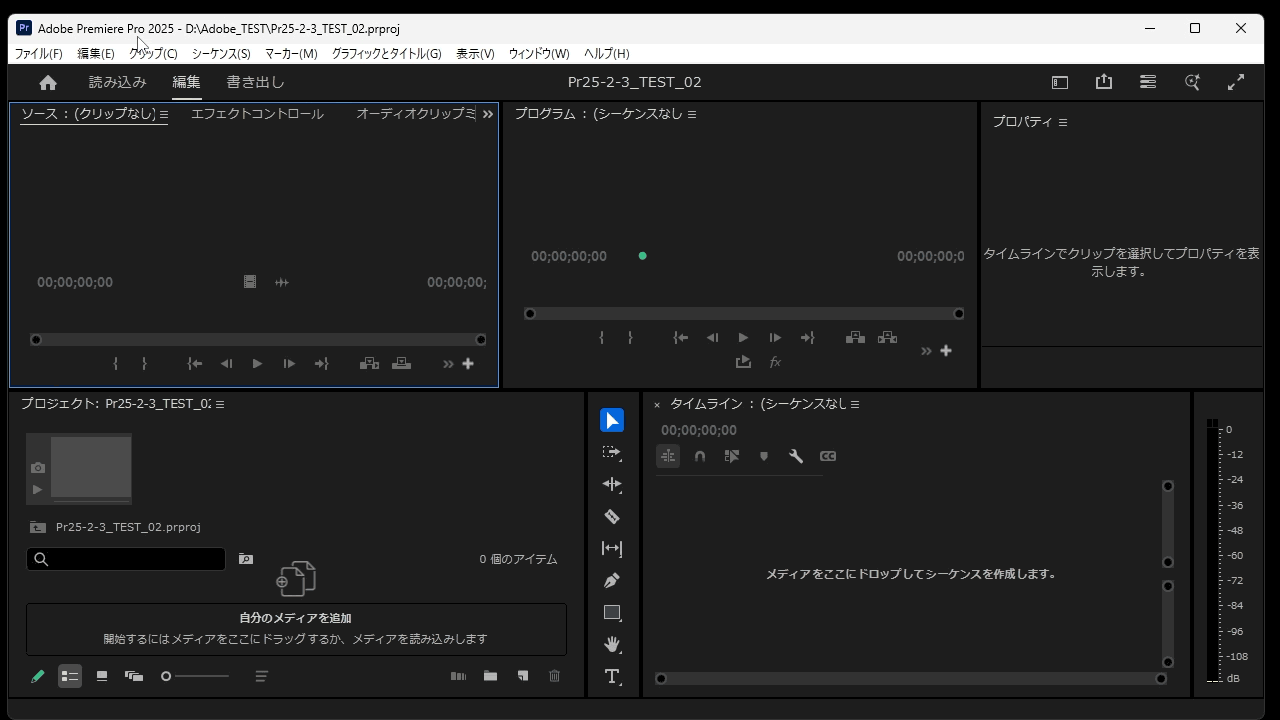This screenshot has height=720, width=1280.
Task: Open the search help icon in header
Action: coord(1192,83)
